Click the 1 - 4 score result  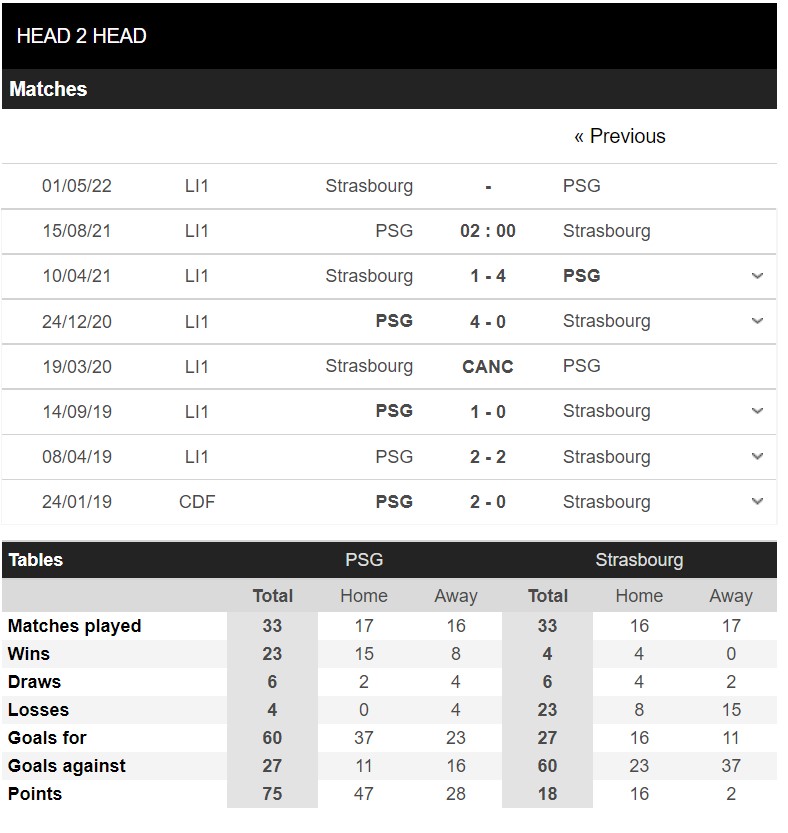(x=488, y=276)
